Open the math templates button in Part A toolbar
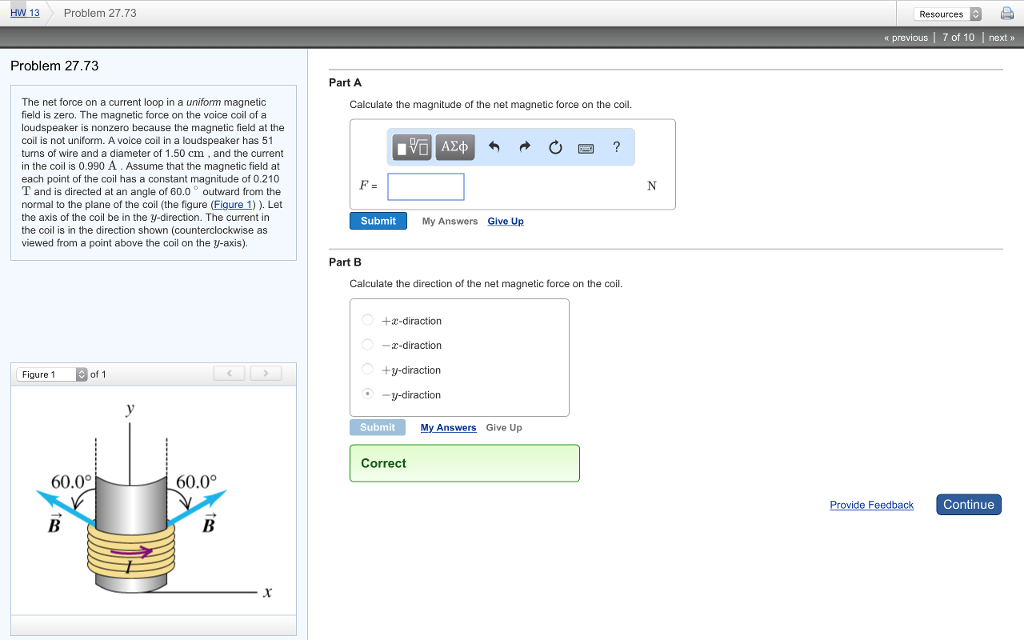 (x=412, y=147)
